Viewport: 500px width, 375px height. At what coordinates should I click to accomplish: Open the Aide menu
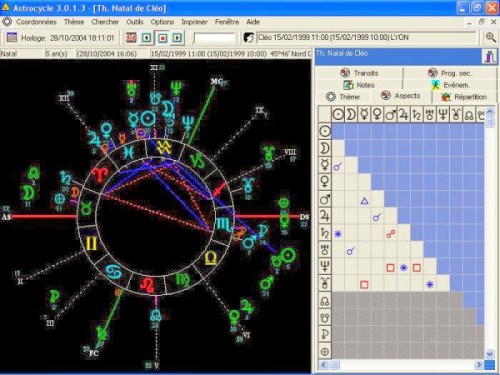(x=253, y=22)
